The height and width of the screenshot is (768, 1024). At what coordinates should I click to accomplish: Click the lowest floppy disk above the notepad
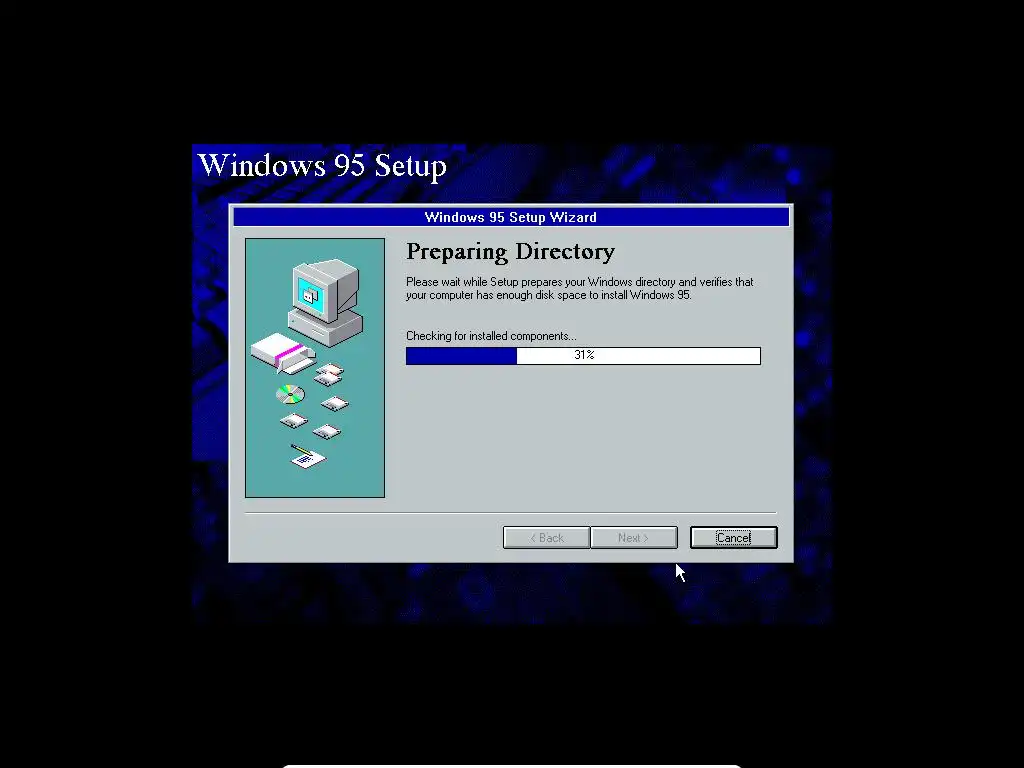pos(327,432)
